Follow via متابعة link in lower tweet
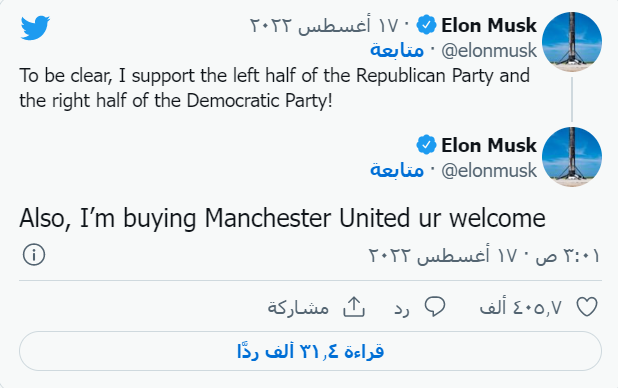 tap(397, 170)
